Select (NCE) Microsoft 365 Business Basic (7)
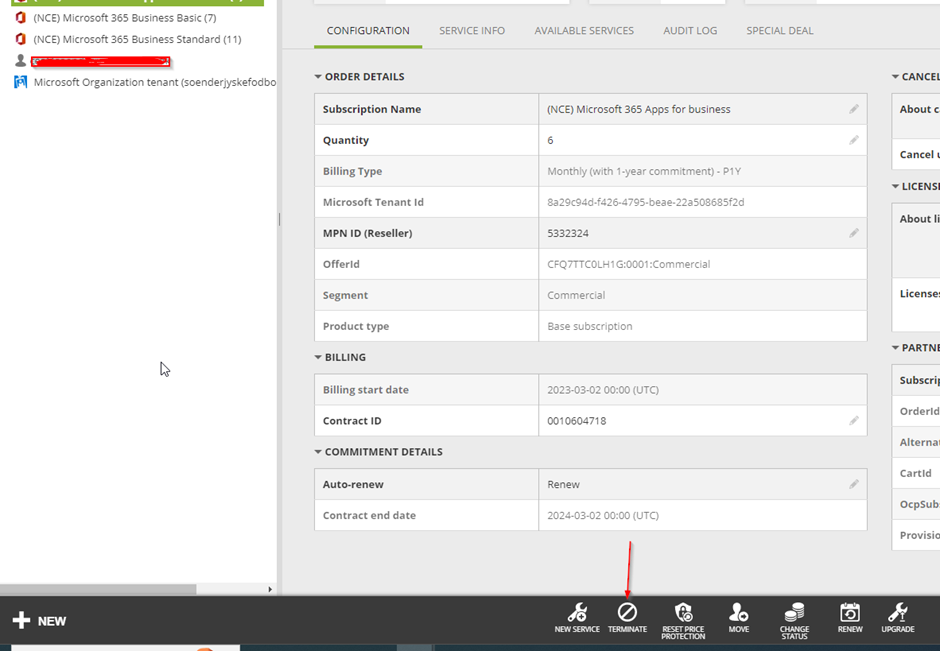Screen dimensions: 940x651 (x=125, y=18)
